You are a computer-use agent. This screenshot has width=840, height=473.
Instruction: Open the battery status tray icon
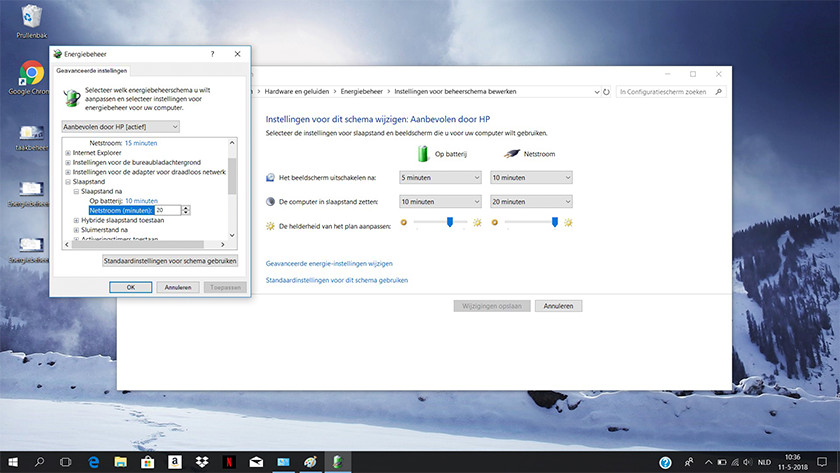722,462
